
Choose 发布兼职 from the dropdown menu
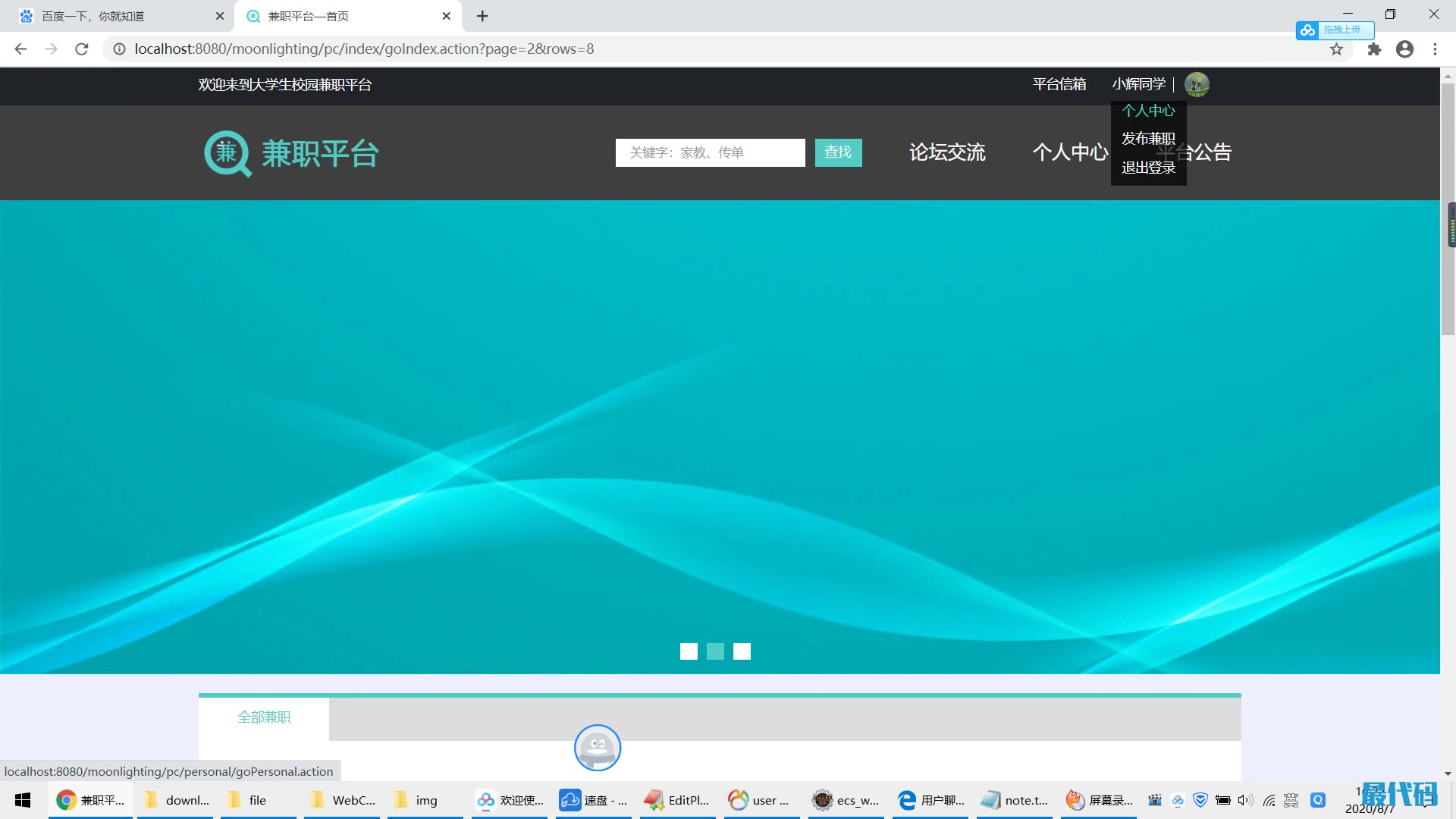click(x=1148, y=139)
